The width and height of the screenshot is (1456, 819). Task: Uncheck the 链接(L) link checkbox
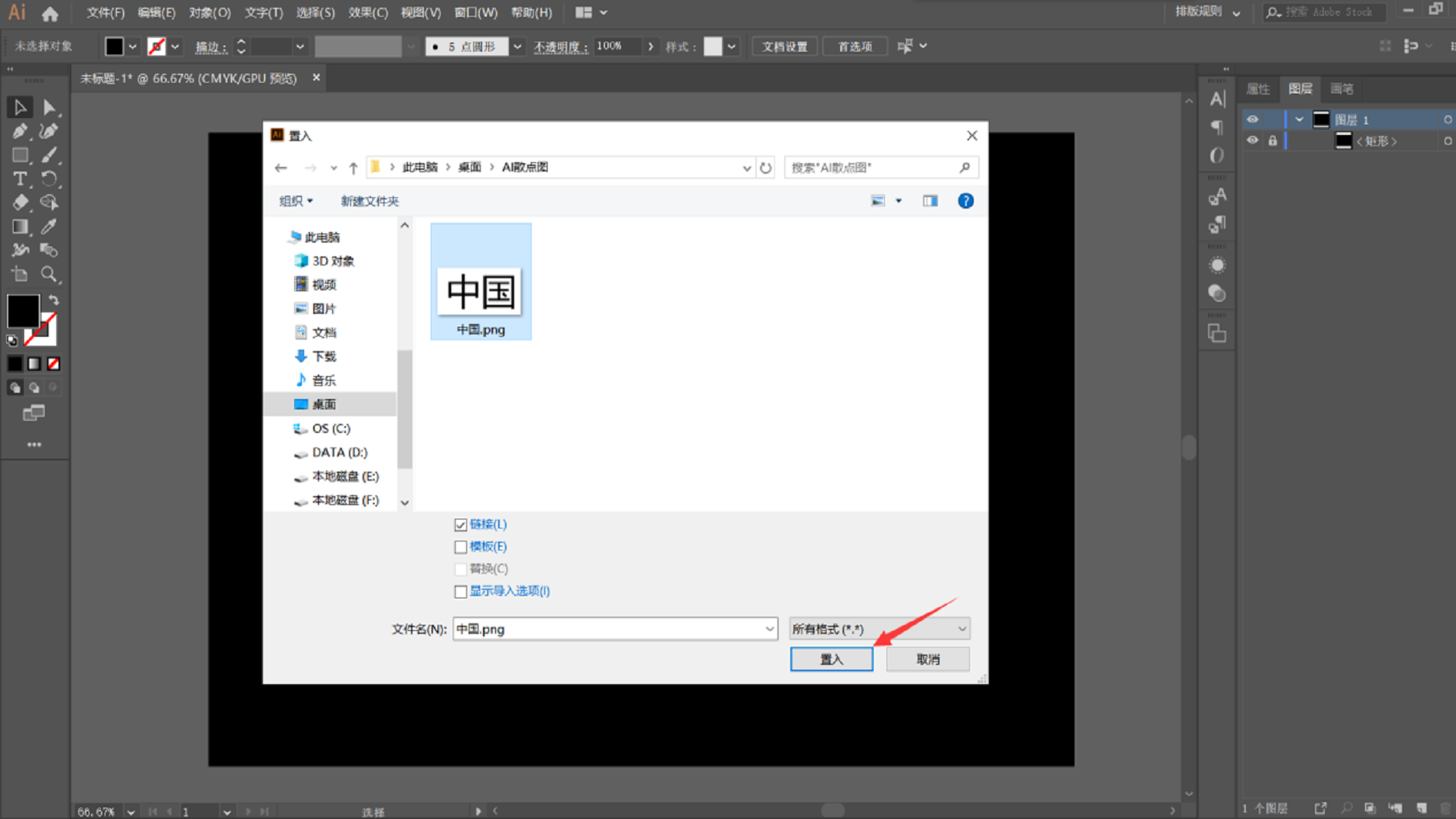click(x=460, y=525)
